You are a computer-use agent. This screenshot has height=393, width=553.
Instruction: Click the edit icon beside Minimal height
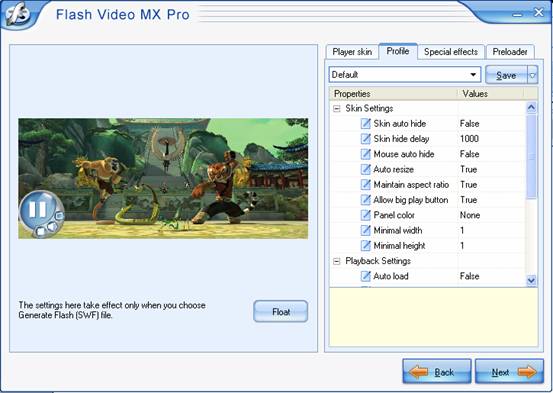click(366, 246)
